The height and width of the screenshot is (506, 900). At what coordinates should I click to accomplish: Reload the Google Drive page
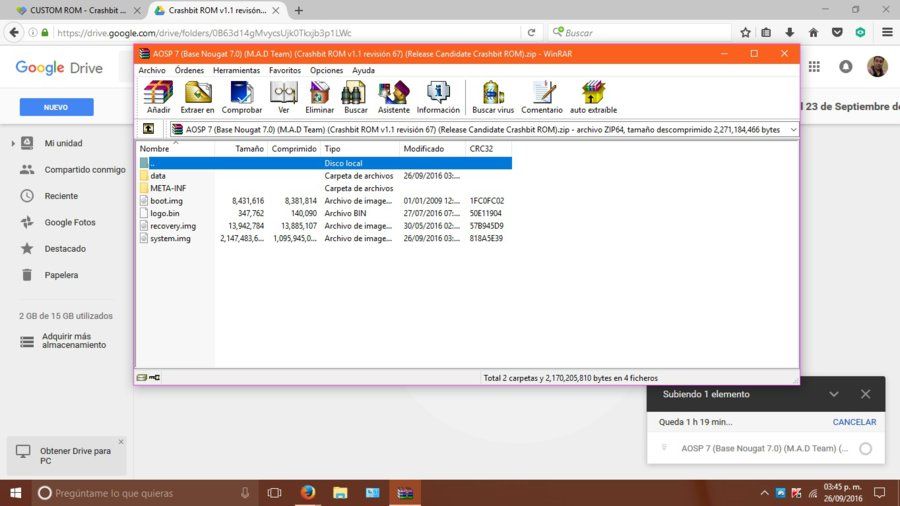[x=531, y=33]
